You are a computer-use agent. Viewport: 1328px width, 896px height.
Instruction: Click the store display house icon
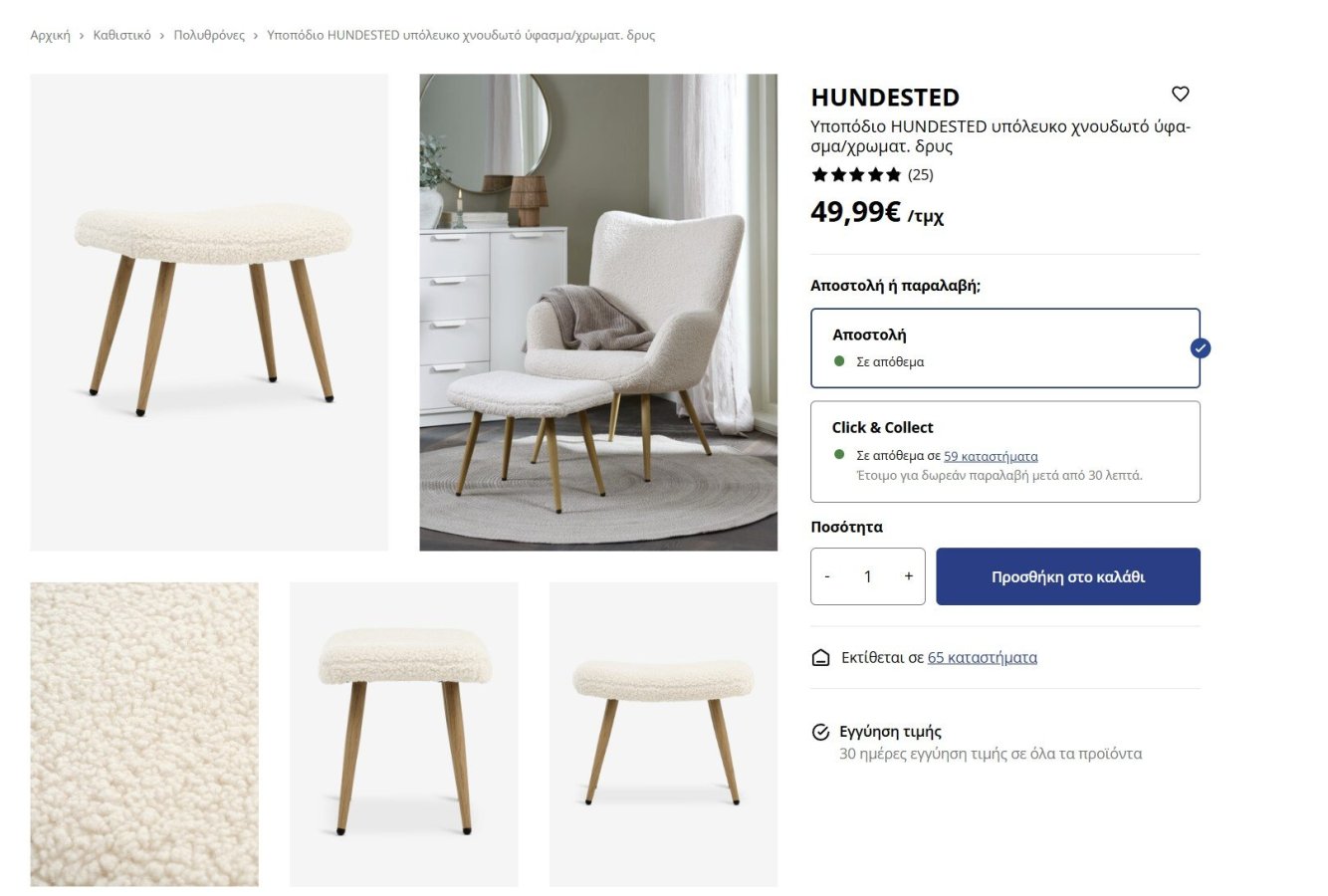tap(820, 658)
